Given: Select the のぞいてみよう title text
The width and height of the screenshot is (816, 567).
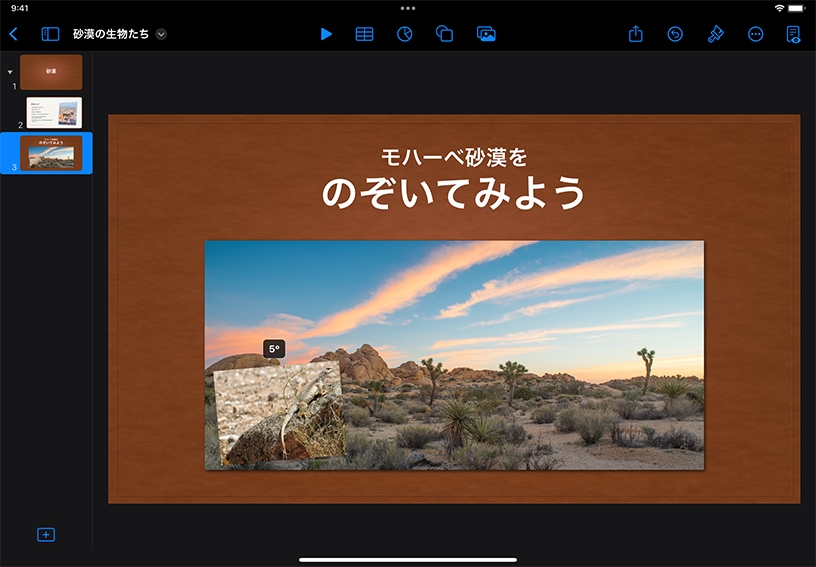Looking at the screenshot, I should (x=453, y=193).
